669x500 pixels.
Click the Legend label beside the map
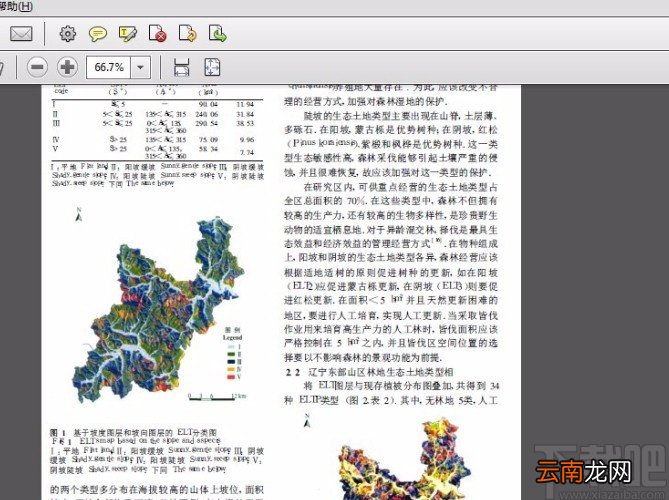tap(232, 337)
